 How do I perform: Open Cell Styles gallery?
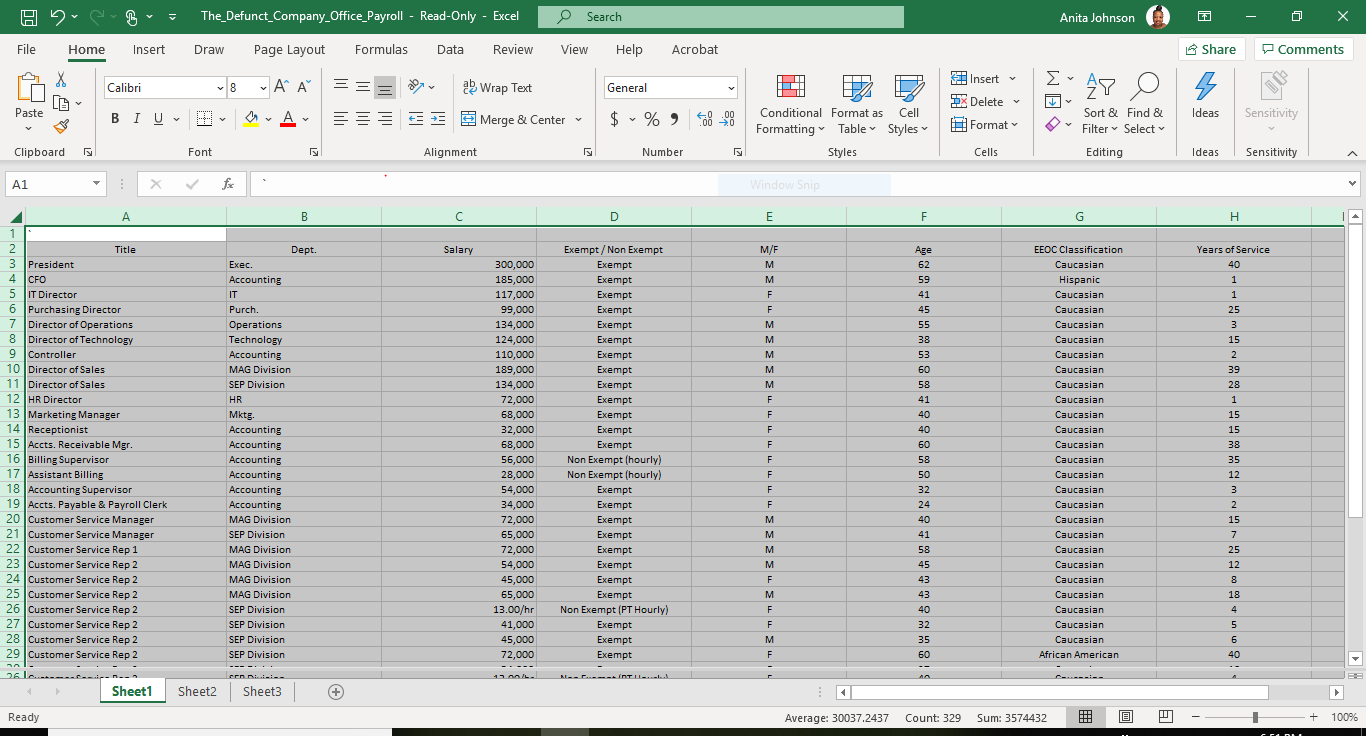[x=908, y=104]
